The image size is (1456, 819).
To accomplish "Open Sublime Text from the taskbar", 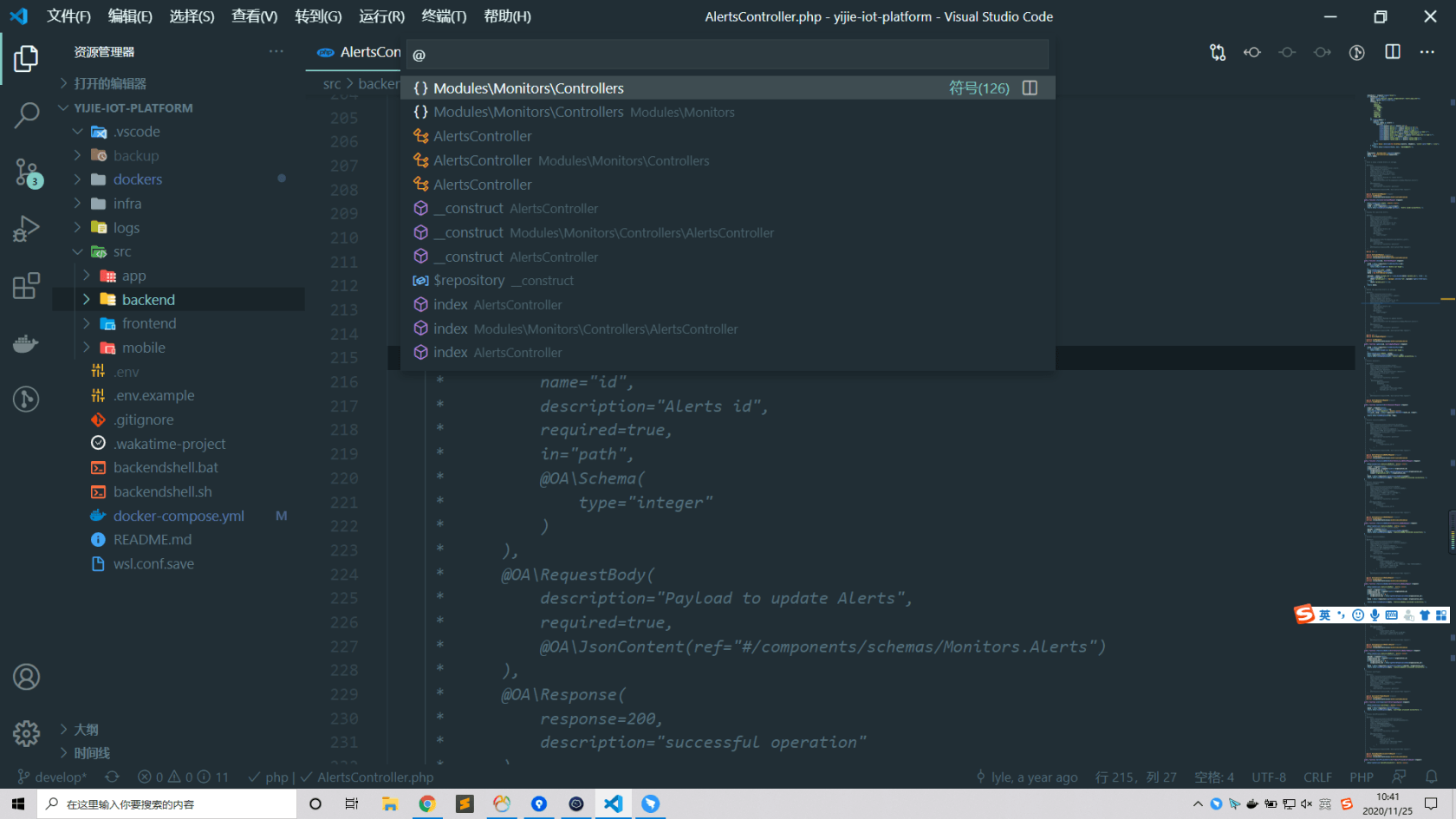I will click(x=465, y=803).
